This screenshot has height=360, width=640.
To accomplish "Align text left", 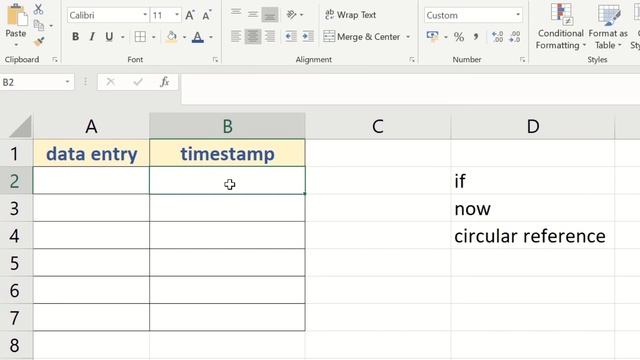I will coord(236,37).
